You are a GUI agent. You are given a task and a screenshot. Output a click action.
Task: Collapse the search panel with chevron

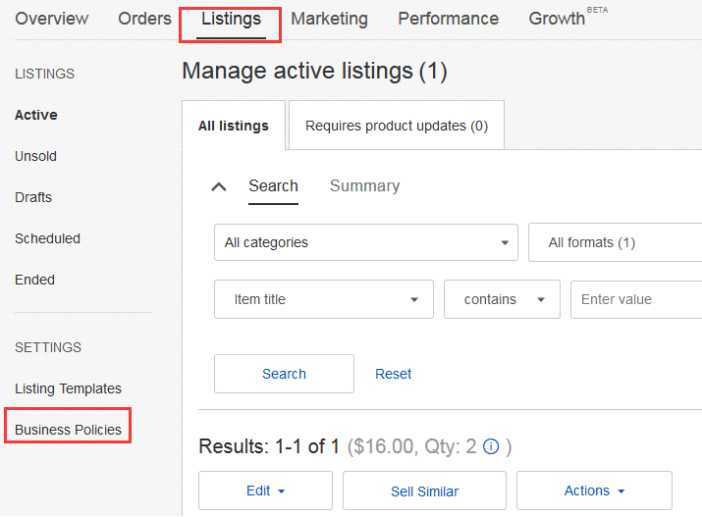pos(218,187)
